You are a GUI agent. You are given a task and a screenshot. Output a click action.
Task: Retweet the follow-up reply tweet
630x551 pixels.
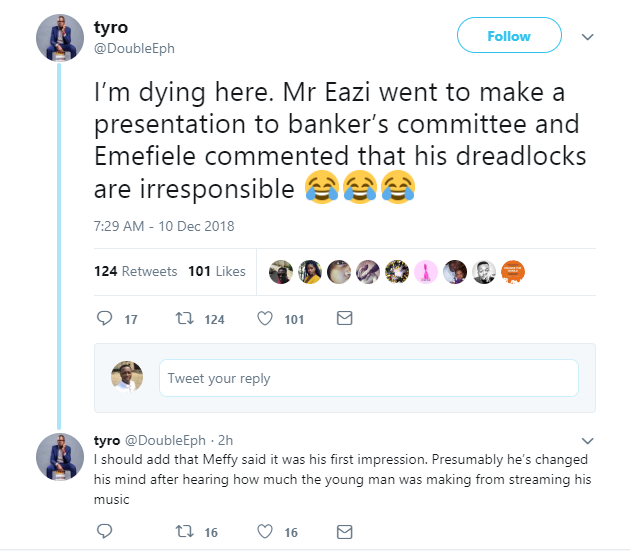(x=184, y=532)
